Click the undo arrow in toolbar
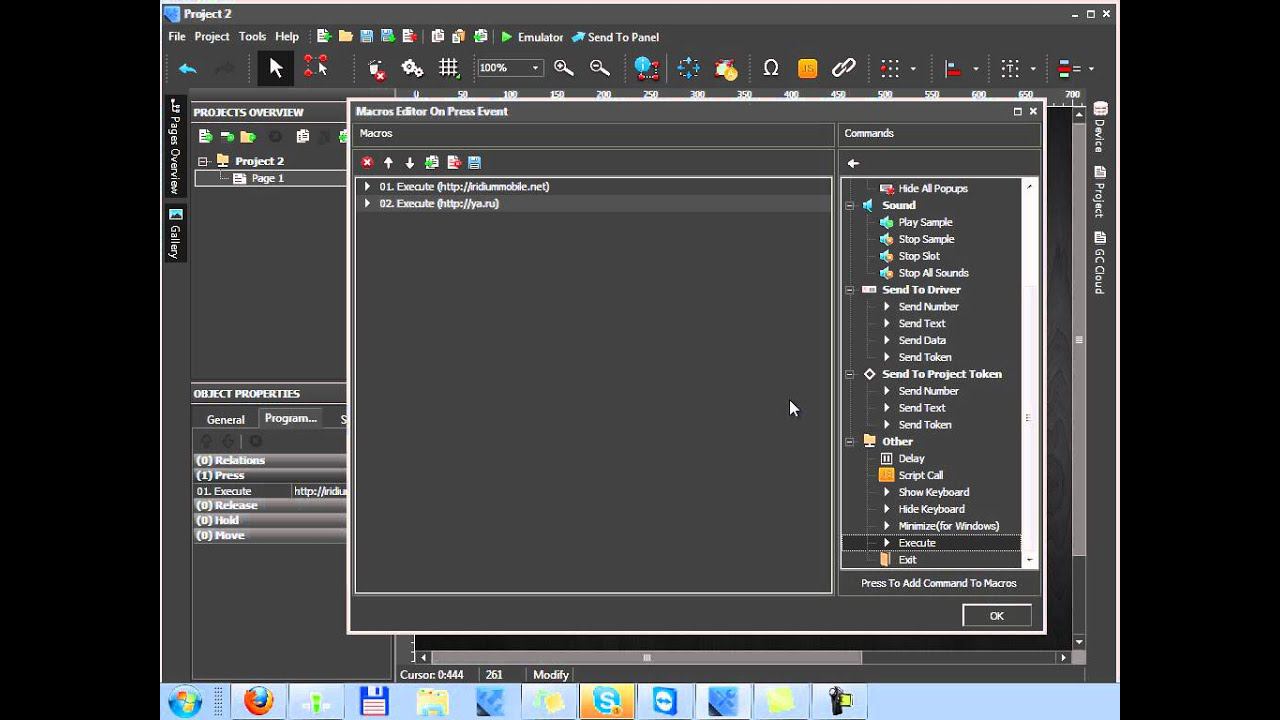Image resolution: width=1280 pixels, height=720 pixels. (x=188, y=68)
